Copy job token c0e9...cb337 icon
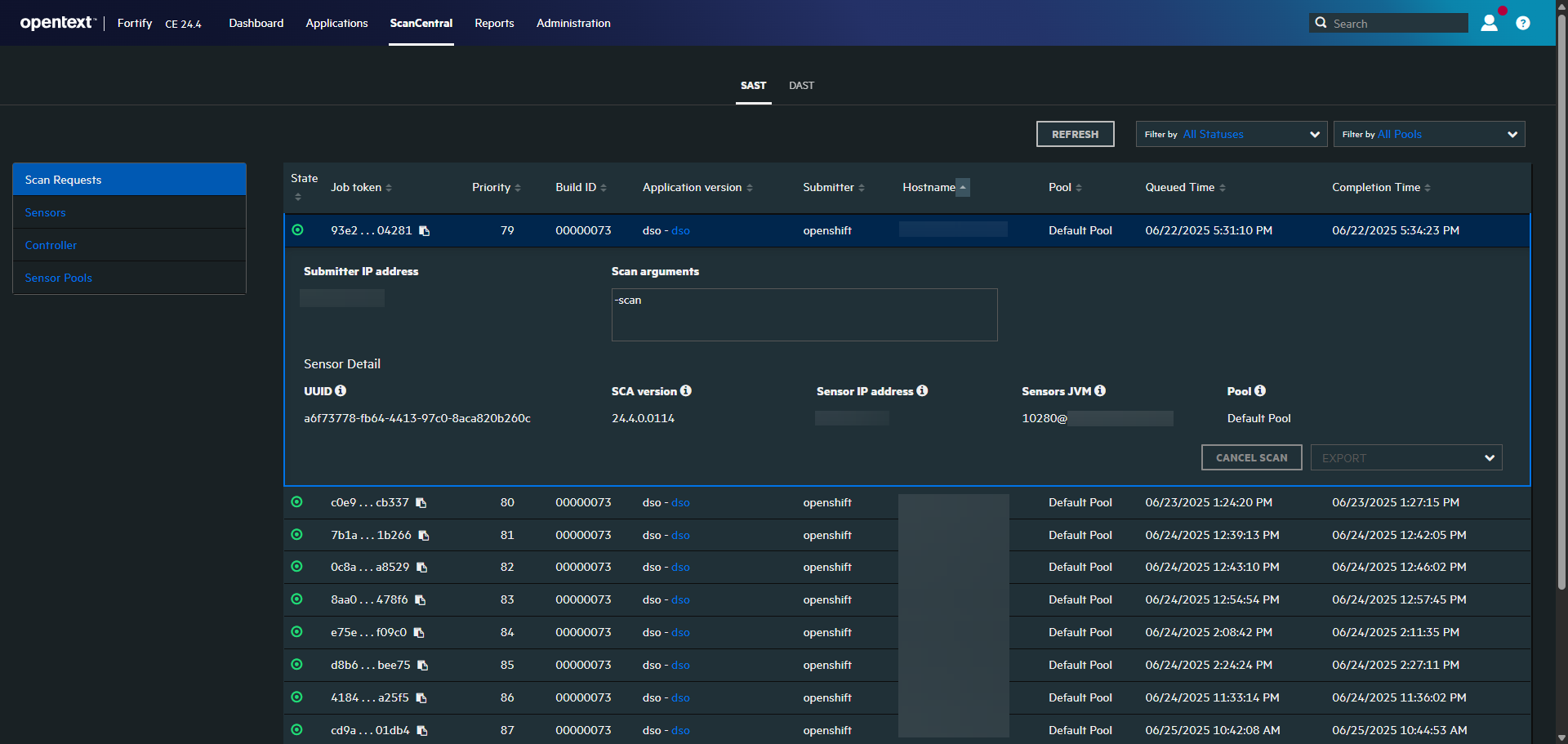Screen dimensions: 1568x744 tap(421, 503)
